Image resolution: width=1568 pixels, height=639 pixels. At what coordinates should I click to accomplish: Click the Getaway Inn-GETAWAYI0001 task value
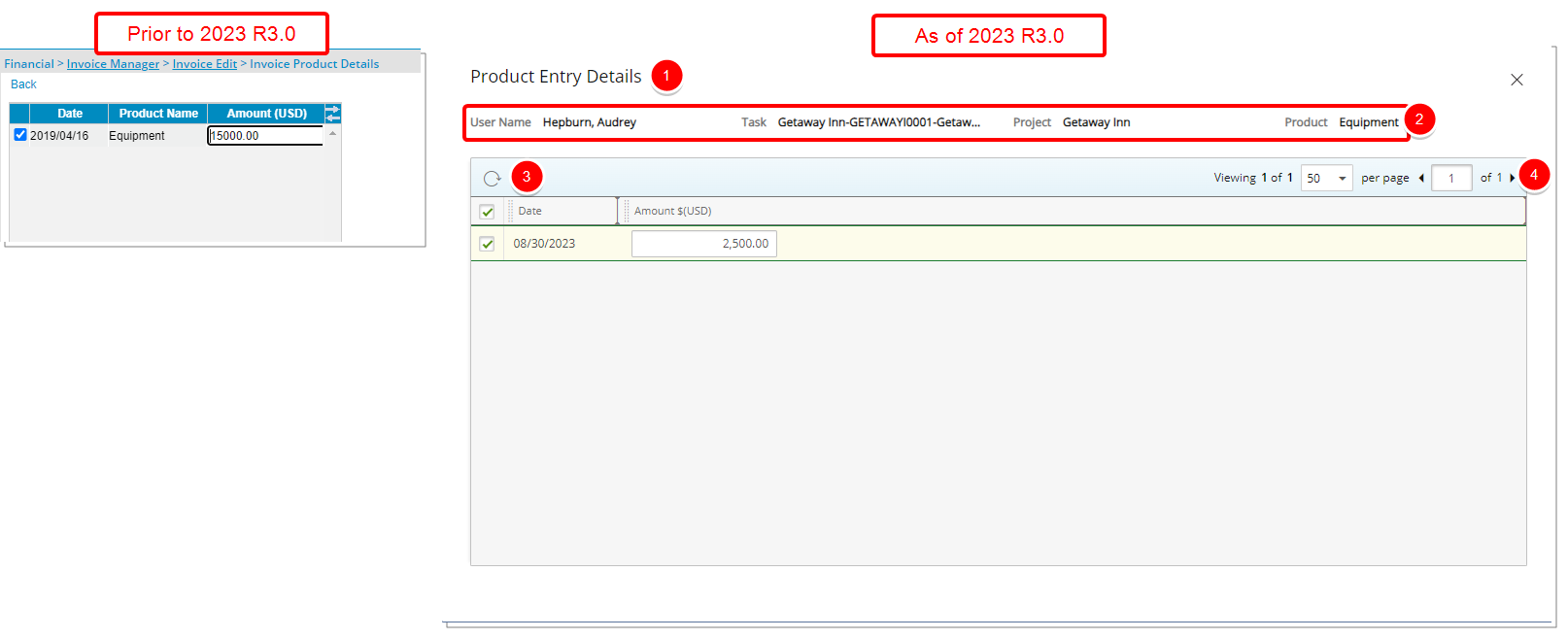tap(879, 122)
